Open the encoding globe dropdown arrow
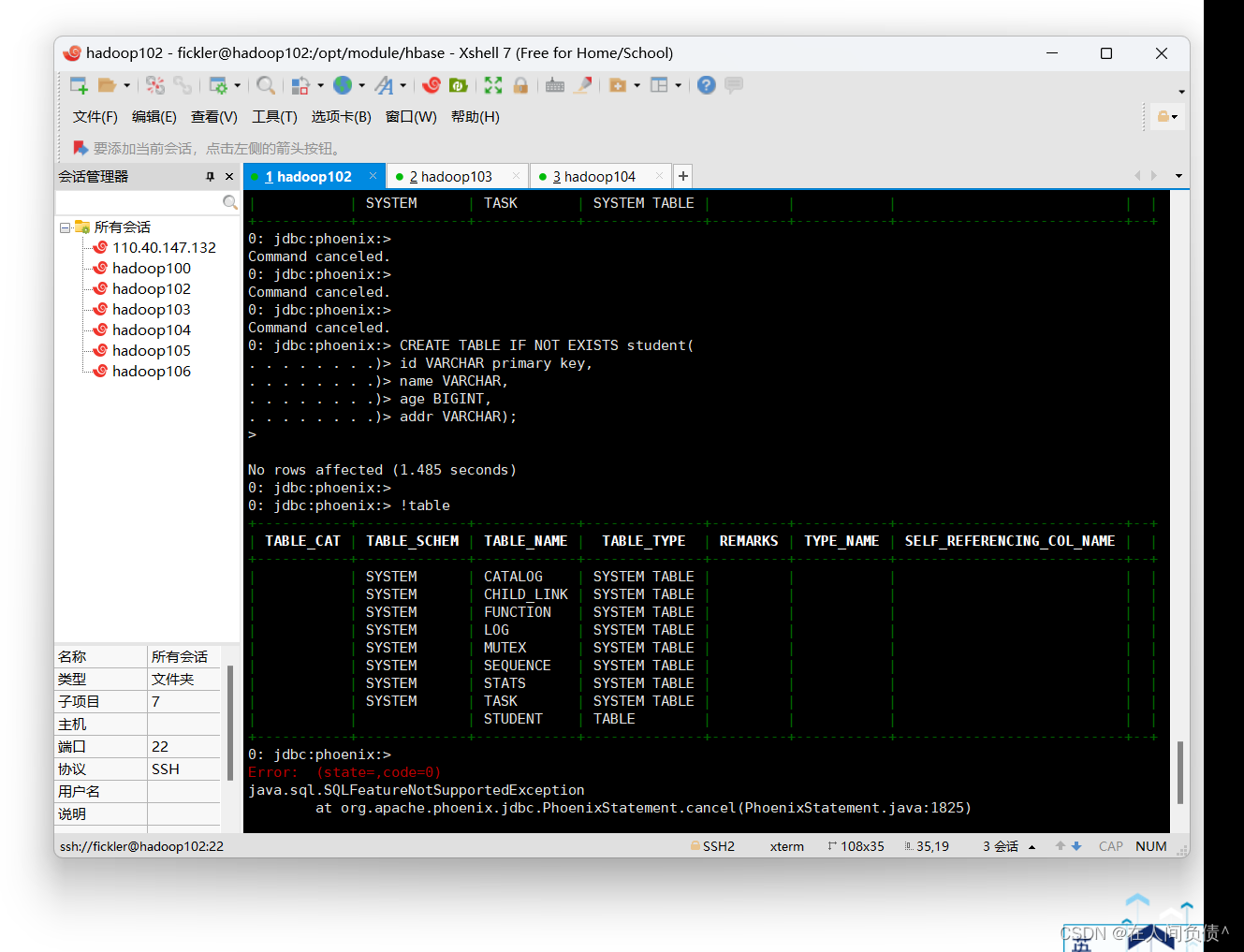The image size is (1244, 952). point(359,85)
